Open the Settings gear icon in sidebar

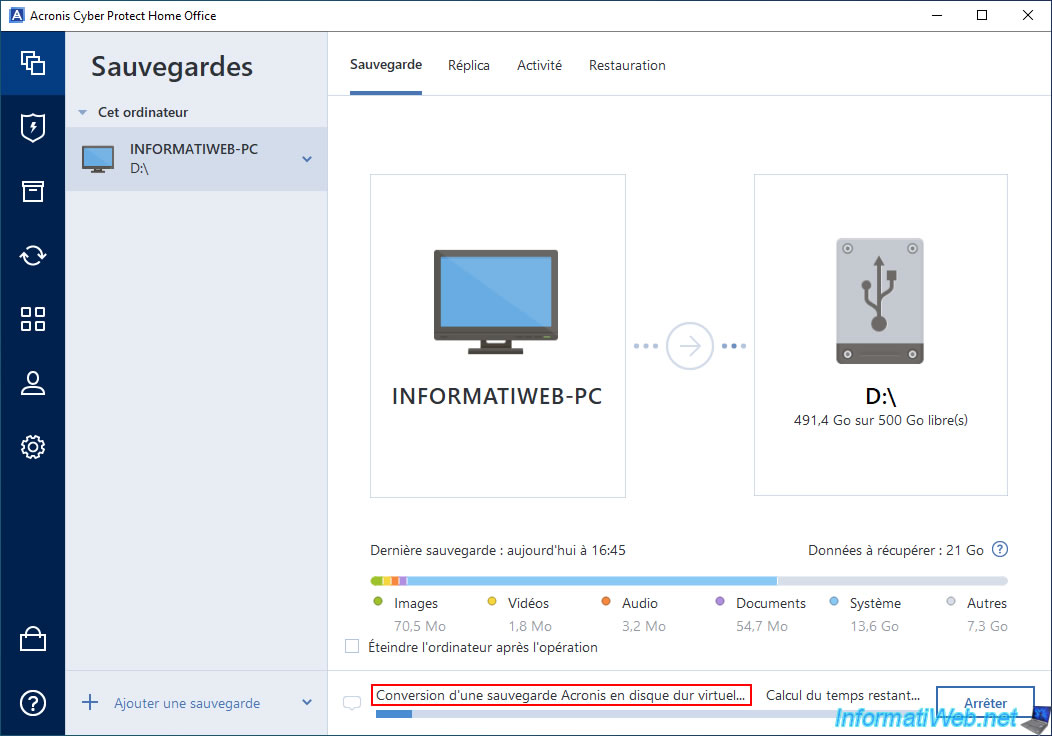(x=32, y=447)
